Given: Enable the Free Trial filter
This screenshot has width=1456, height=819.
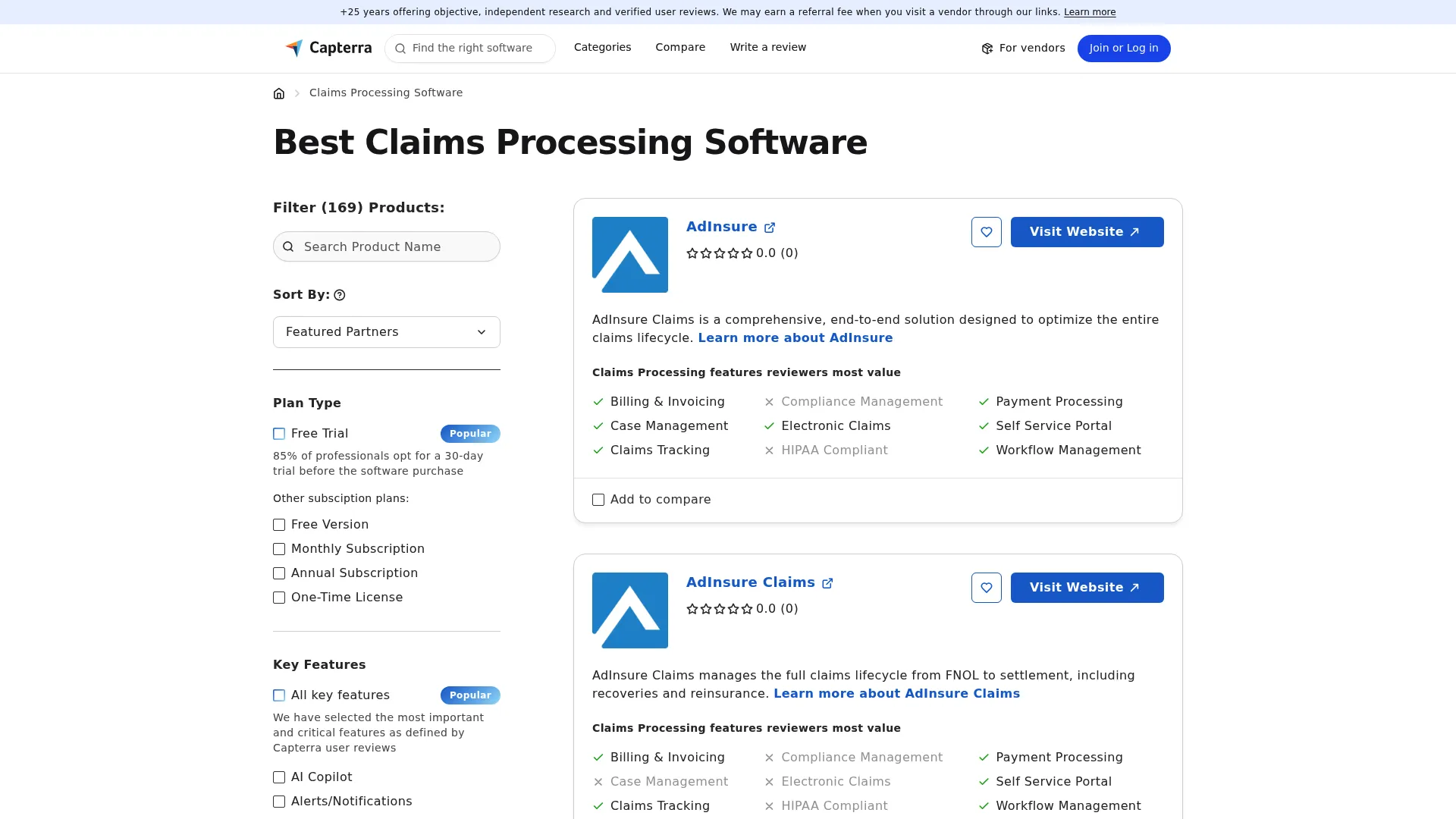Looking at the screenshot, I should tap(279, 434).
